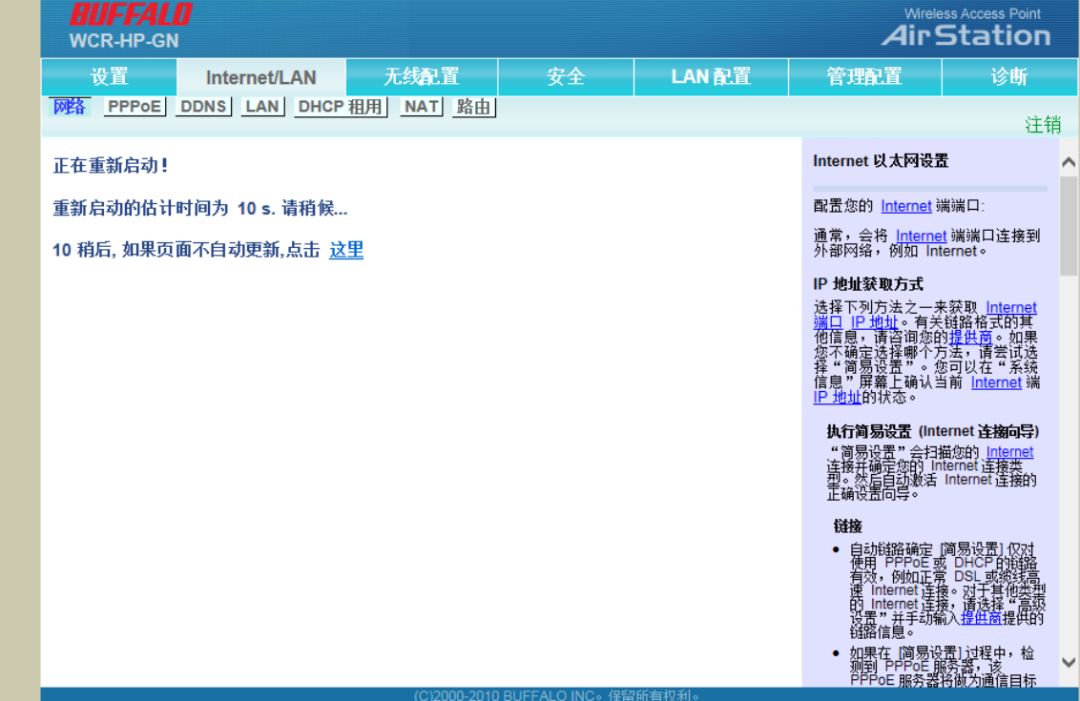Switch to the LAN 配置 tab
The width and height of the screenshot is (1080, 701).
pos(711,76)
